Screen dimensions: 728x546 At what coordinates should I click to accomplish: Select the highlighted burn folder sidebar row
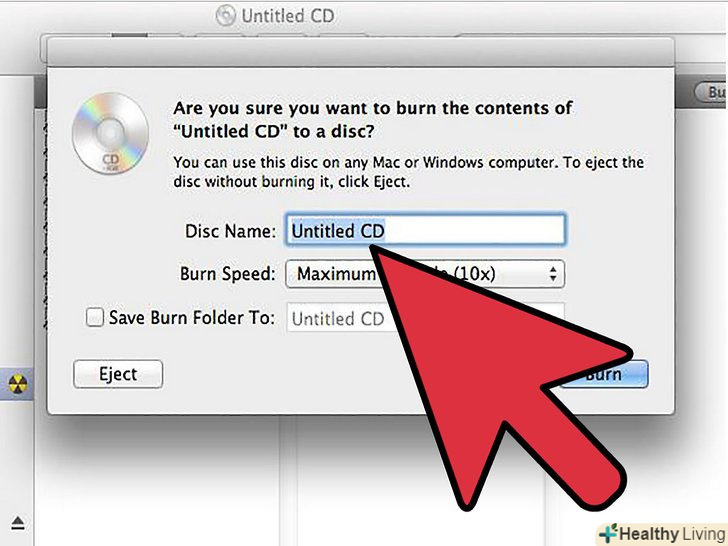point(17,384)
